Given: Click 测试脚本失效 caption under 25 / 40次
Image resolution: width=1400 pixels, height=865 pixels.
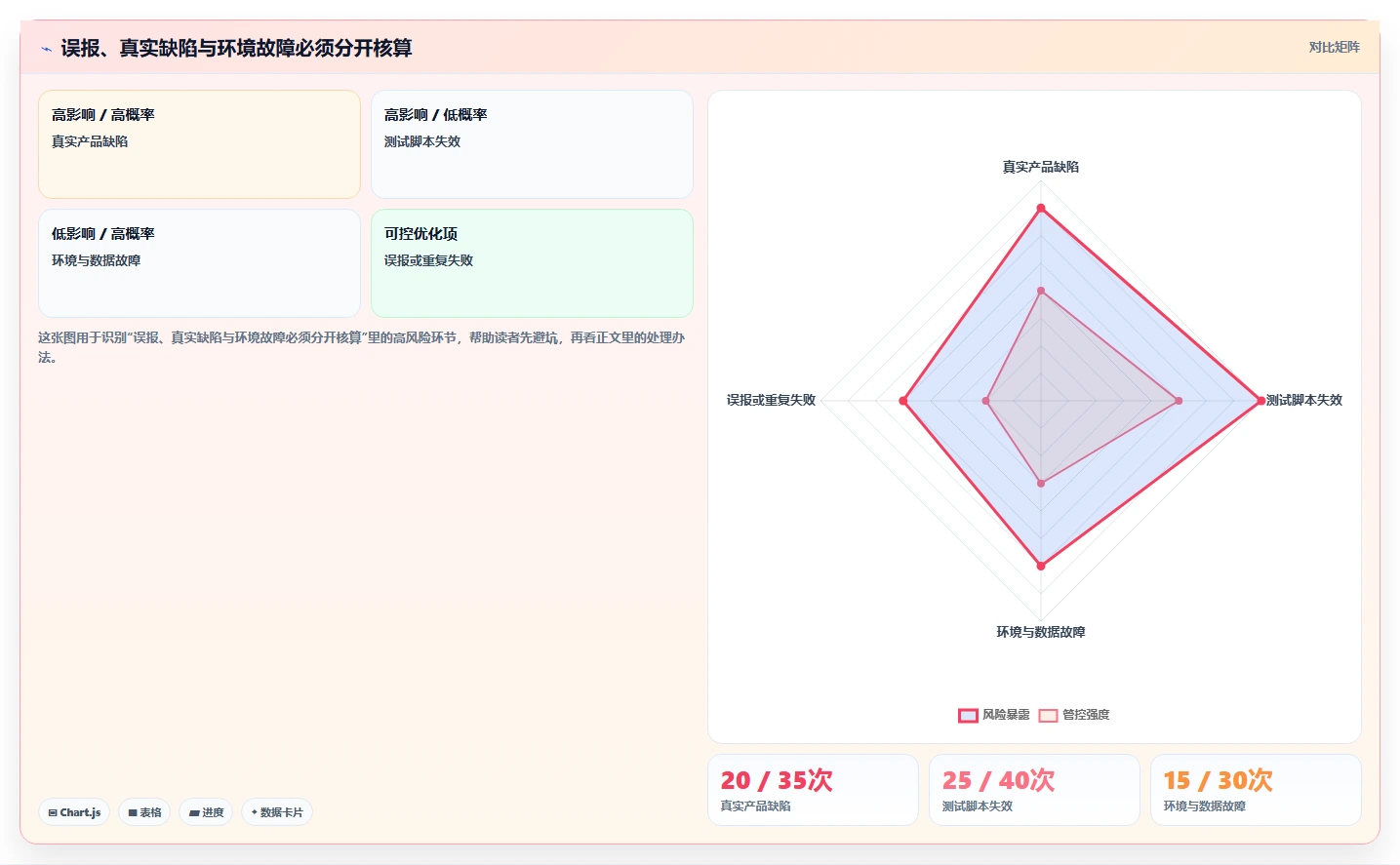Looking at the screenshot, I should pyautogui.click(x=978, y=806).
